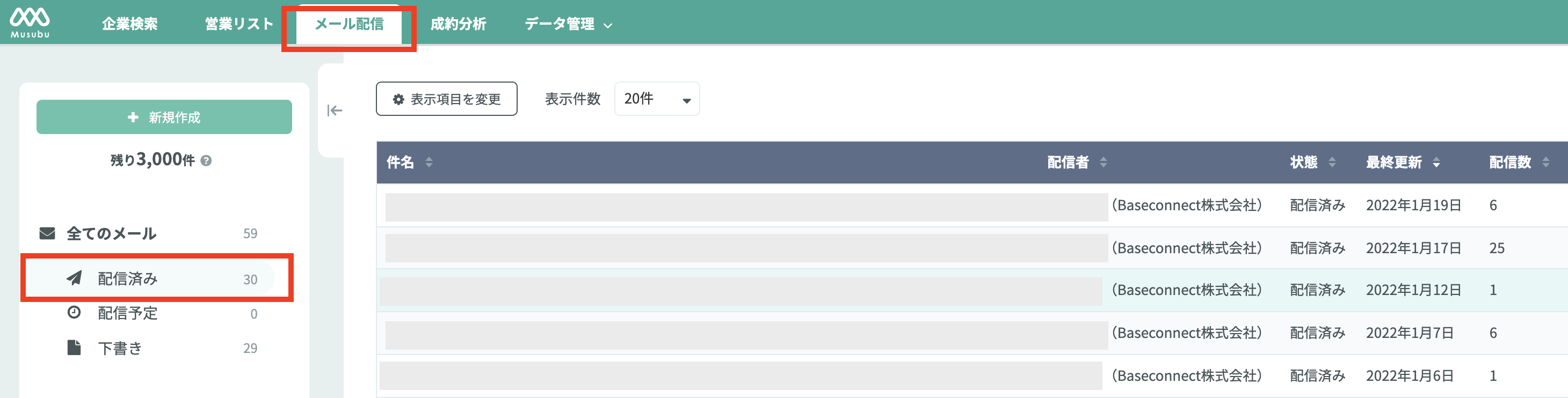Click the envelope icon for 全てのメール
1568x398 pixels.
pos(47,233)
